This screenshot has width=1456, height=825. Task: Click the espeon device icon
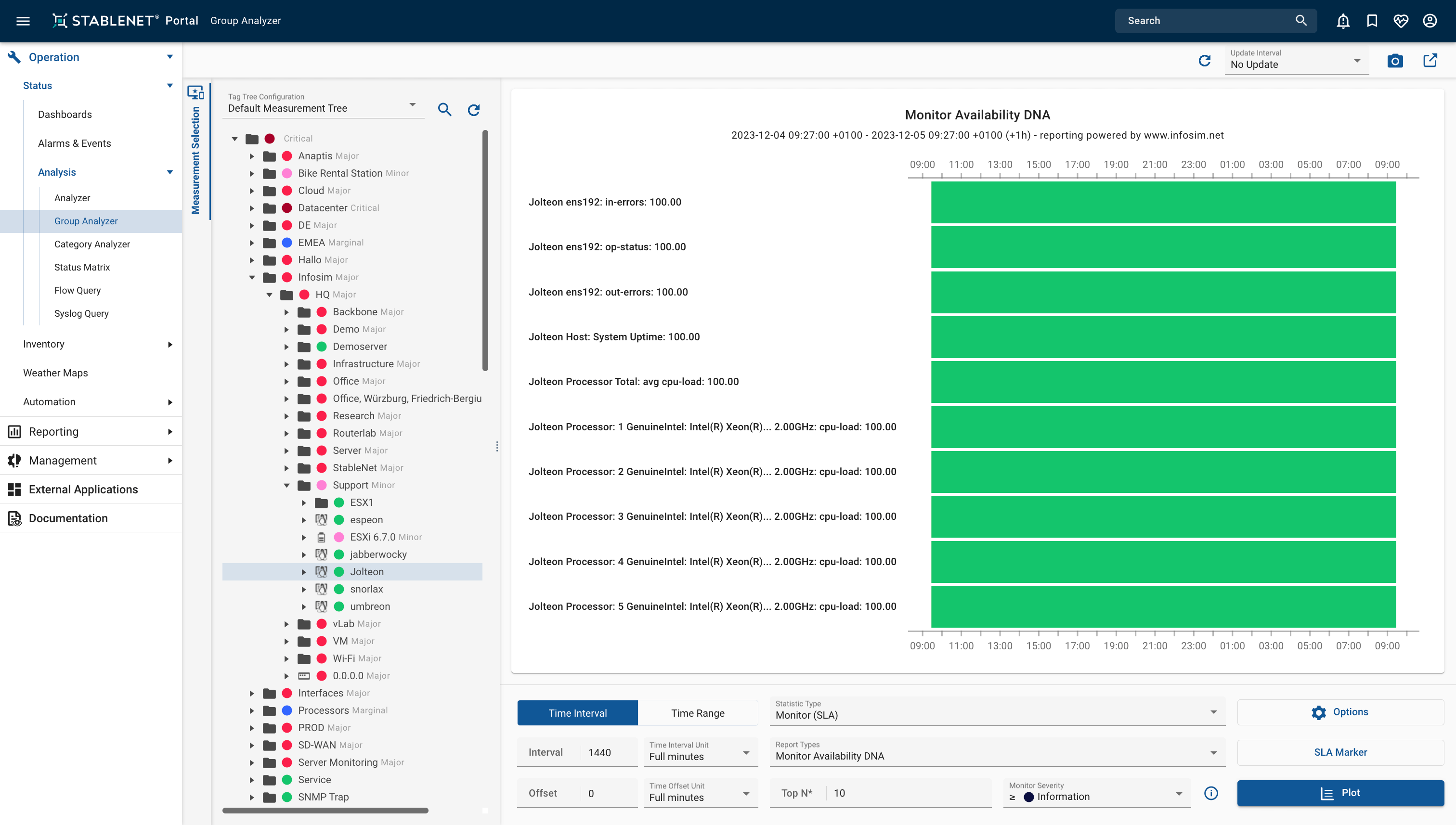point(321,519)
